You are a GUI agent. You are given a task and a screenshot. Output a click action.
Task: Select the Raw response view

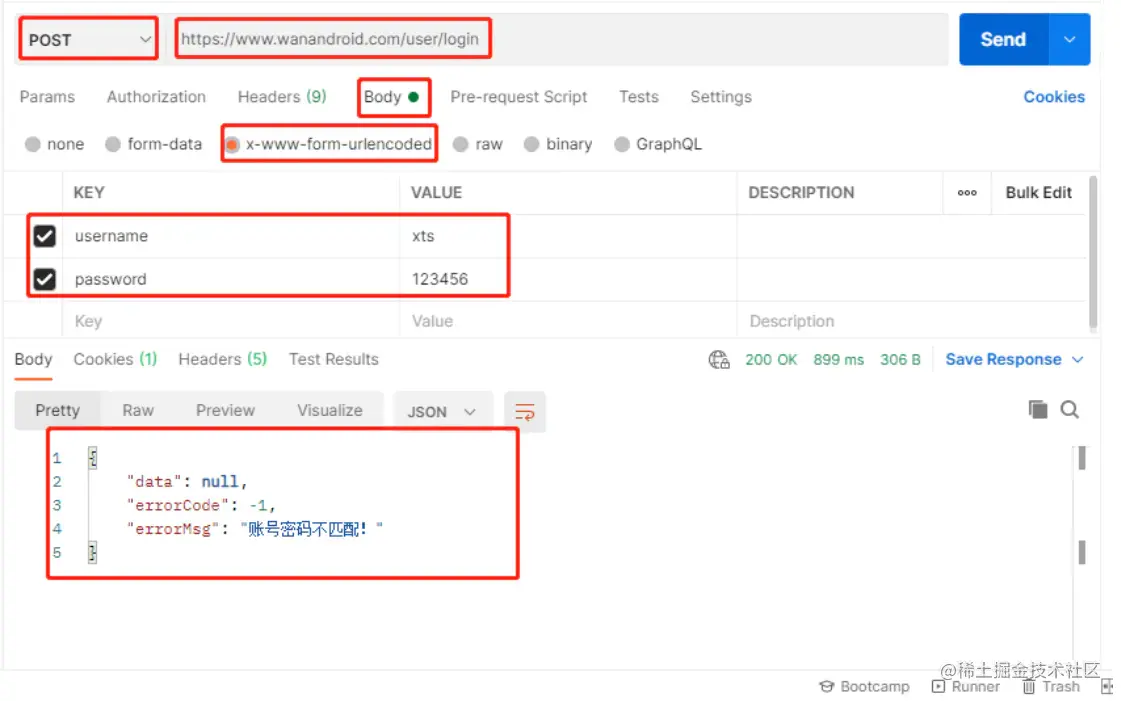138,410
